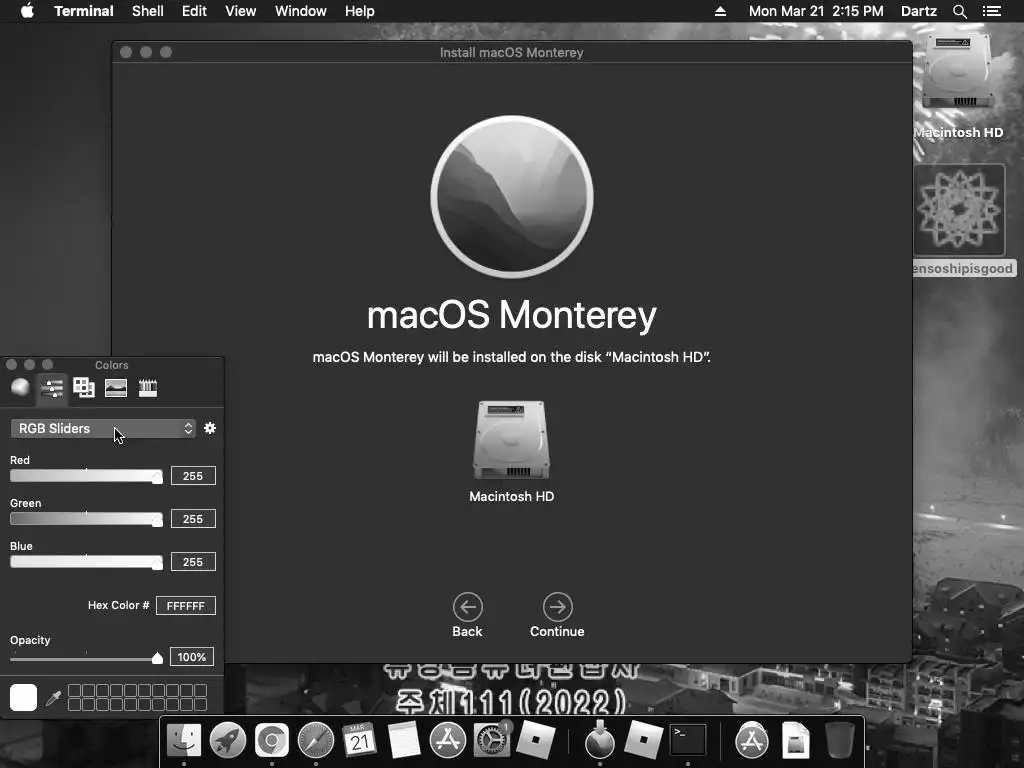1024x768 pixels.
Task: Adjust the Opacity slider
Action: tap(86, 658)
